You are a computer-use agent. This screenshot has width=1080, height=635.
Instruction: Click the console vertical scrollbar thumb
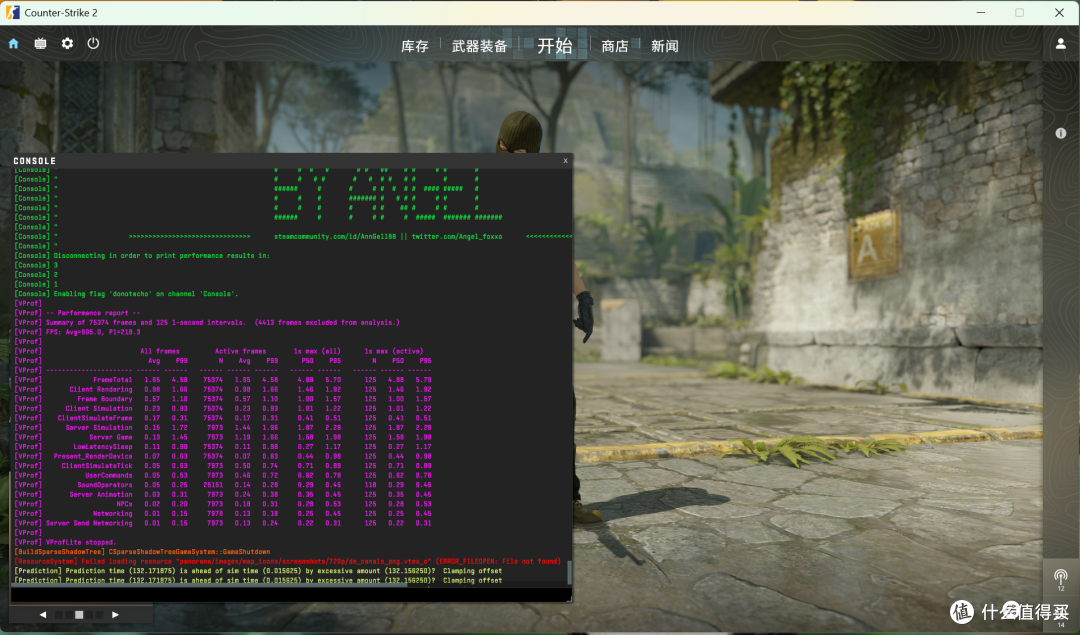tap(569, 572)
